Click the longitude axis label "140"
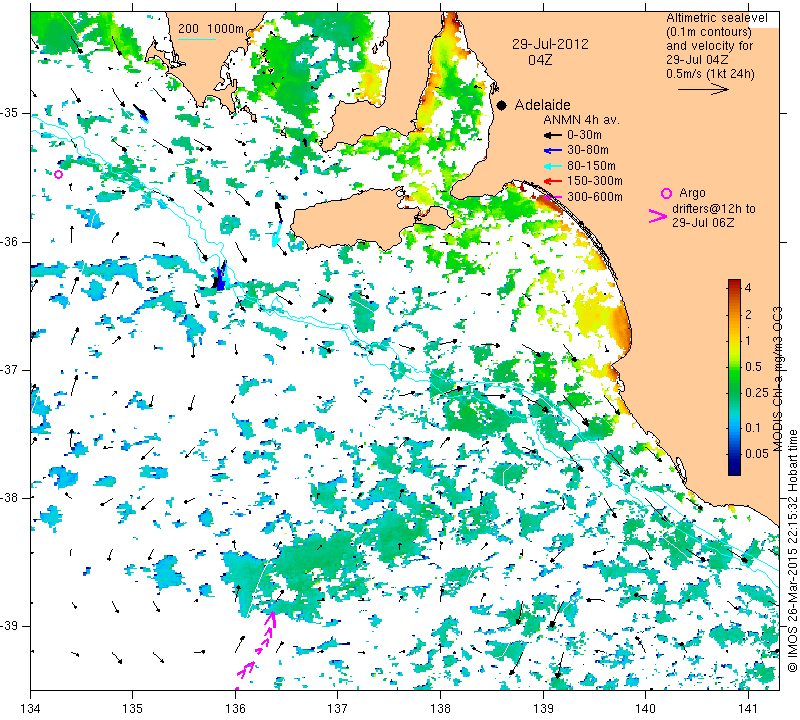Viewport: 800px width, 720px height. [x=645, y=709]
